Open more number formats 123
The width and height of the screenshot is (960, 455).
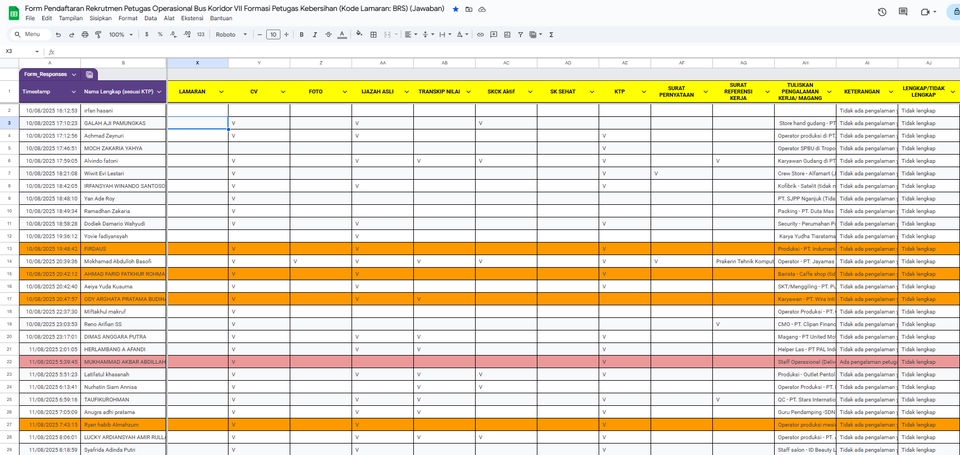(x=201, y=35)
